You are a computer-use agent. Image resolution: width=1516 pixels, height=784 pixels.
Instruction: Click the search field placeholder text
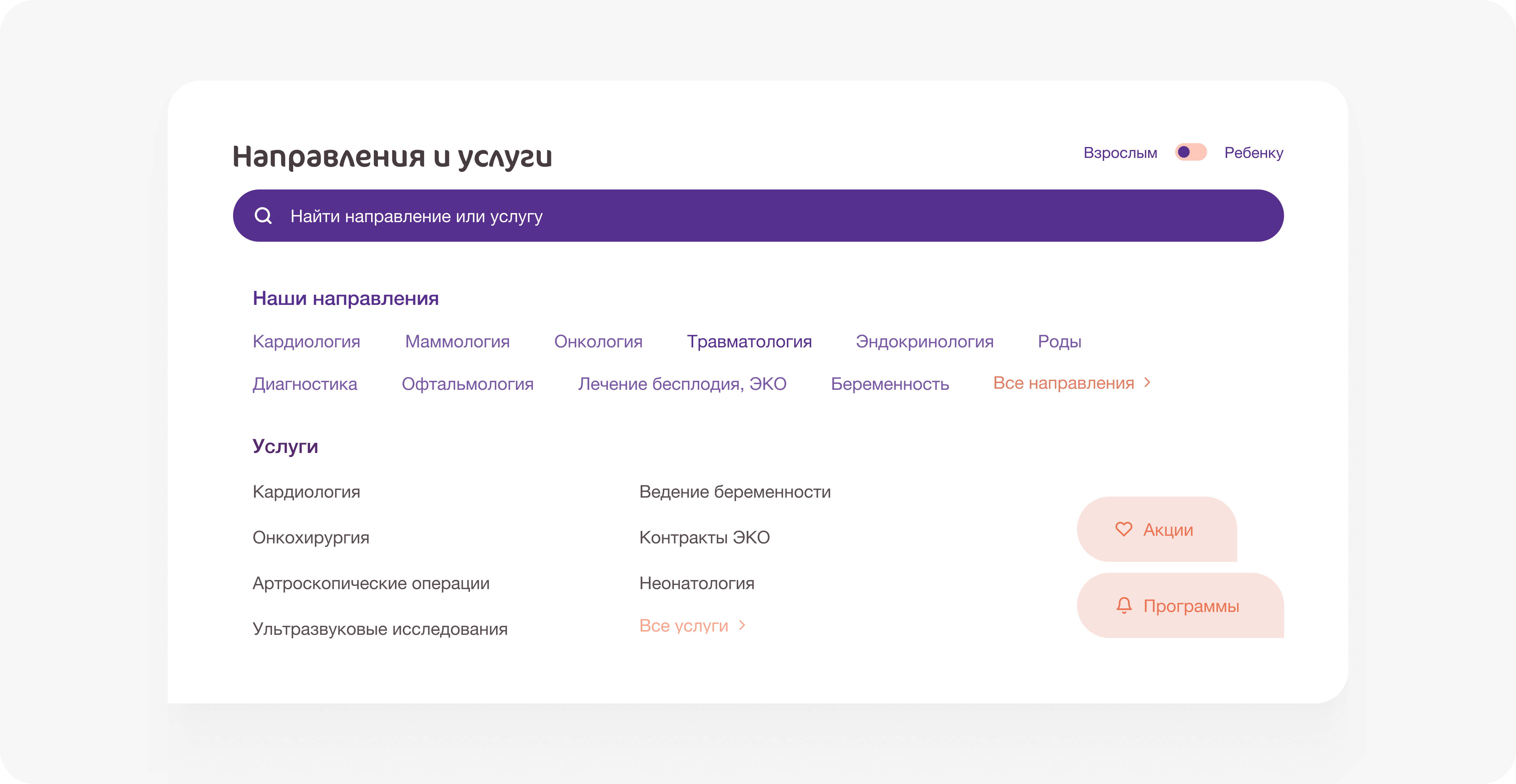[416, 217]
